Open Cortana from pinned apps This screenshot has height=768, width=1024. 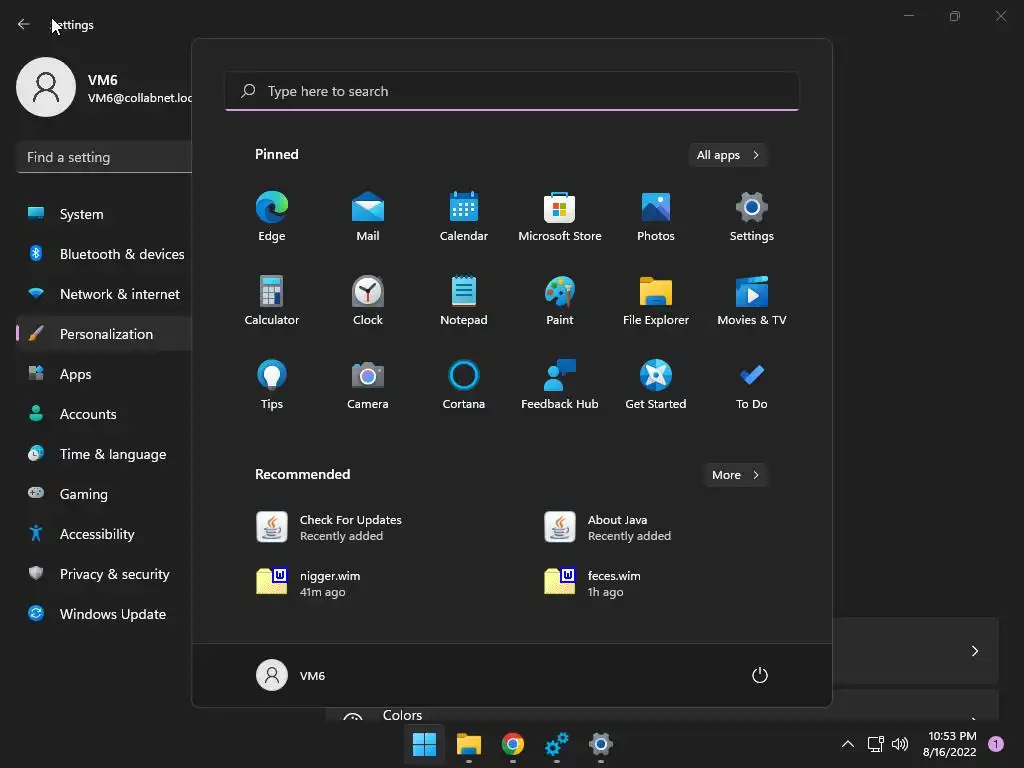coord(464,385)
